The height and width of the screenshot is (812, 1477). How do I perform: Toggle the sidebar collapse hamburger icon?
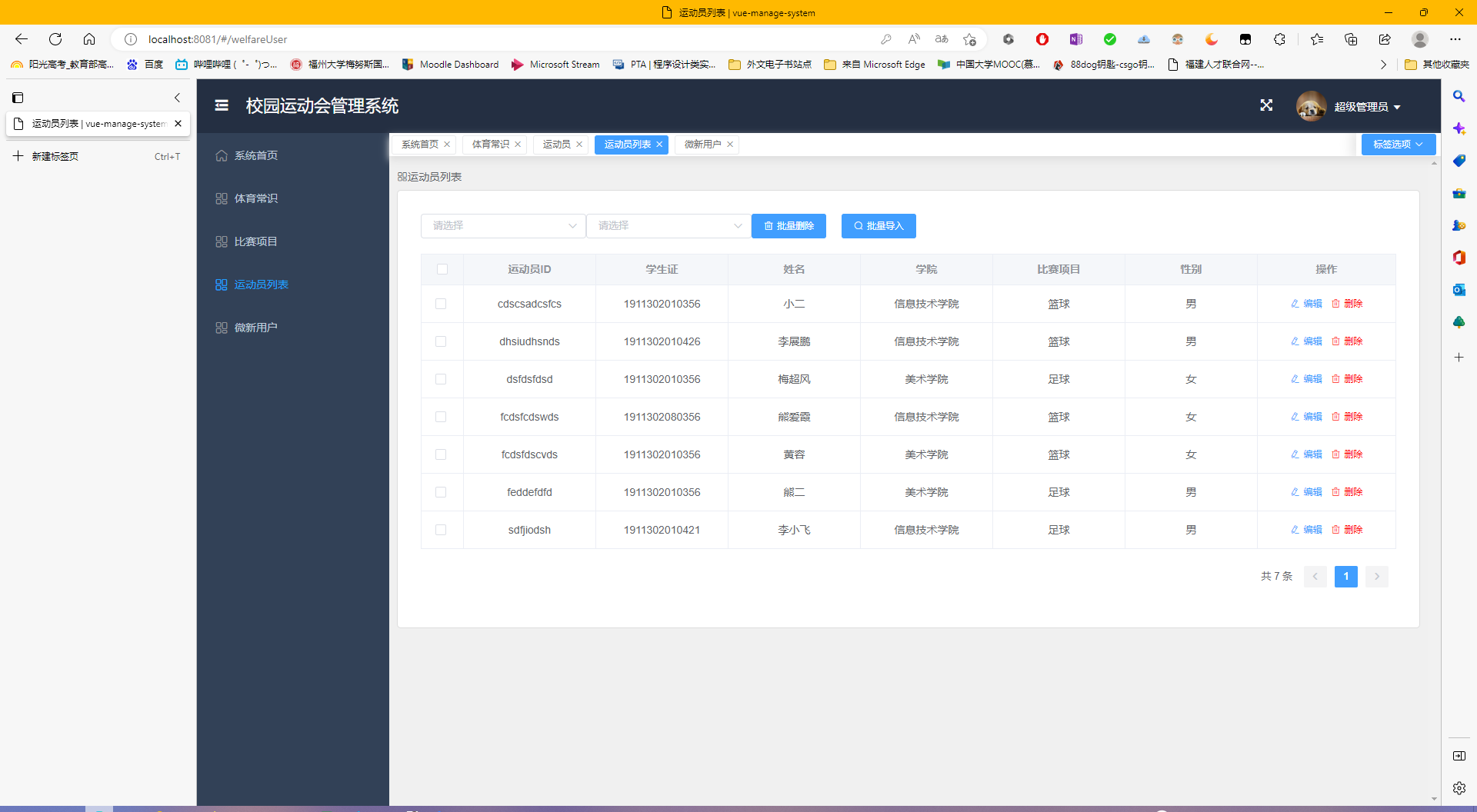(x=222, y=105)
